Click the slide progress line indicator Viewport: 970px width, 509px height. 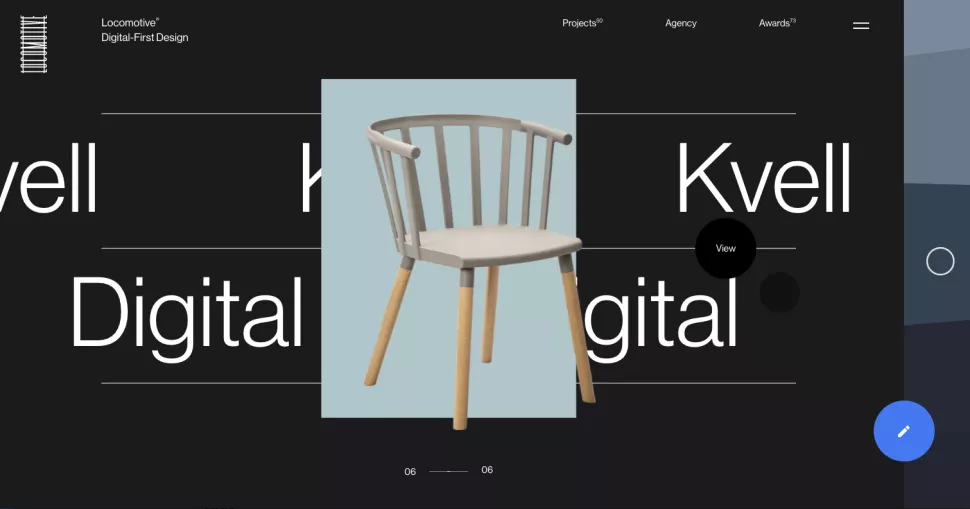[449, 471]
